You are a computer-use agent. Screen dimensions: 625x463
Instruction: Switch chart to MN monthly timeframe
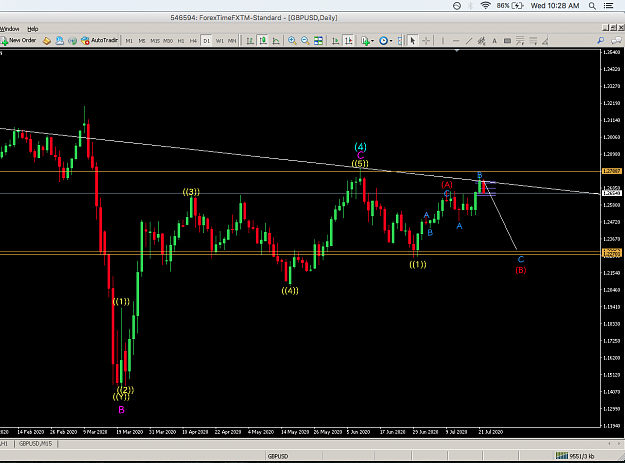232,41
